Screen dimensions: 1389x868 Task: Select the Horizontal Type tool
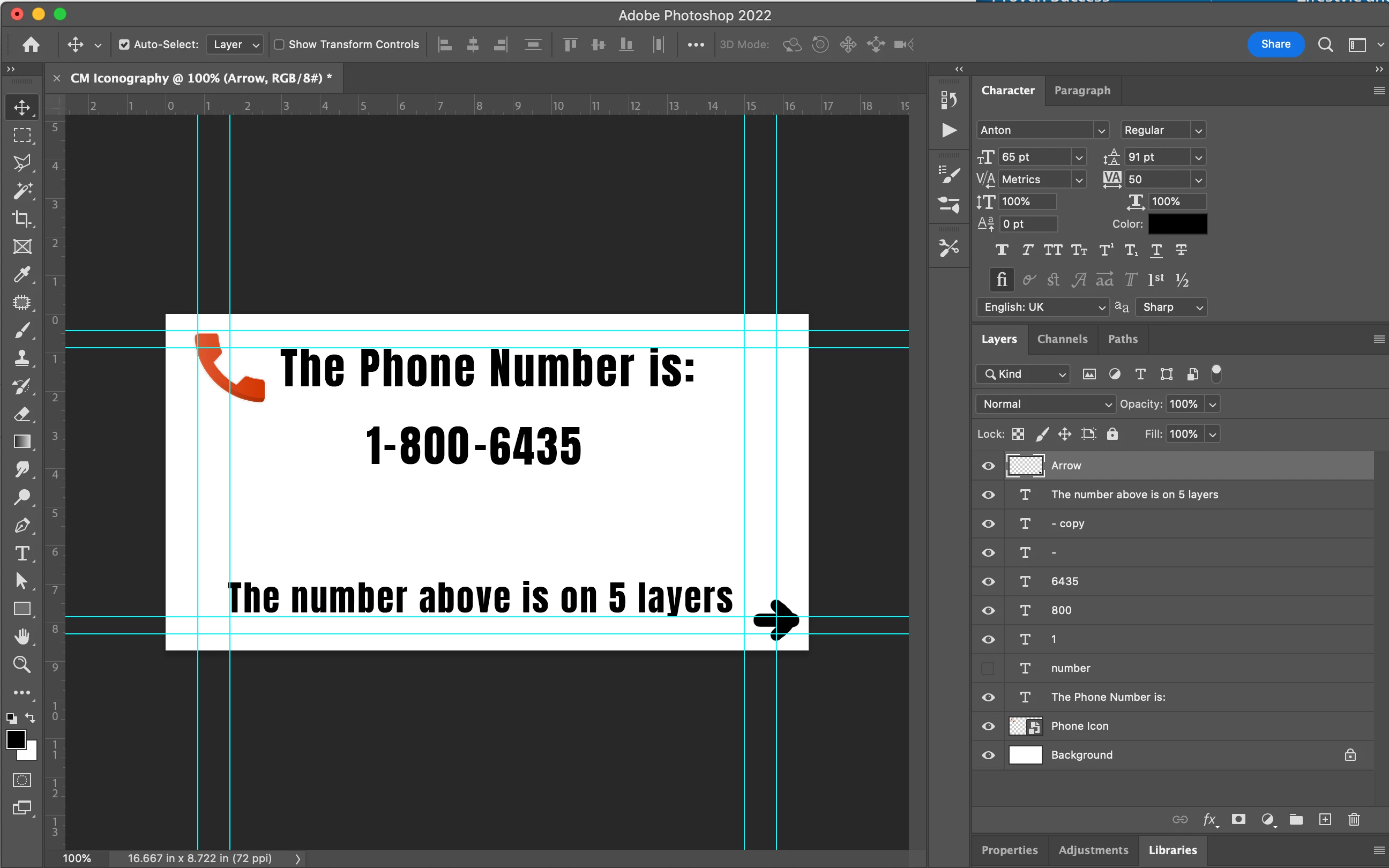click(x=22, y=553)
